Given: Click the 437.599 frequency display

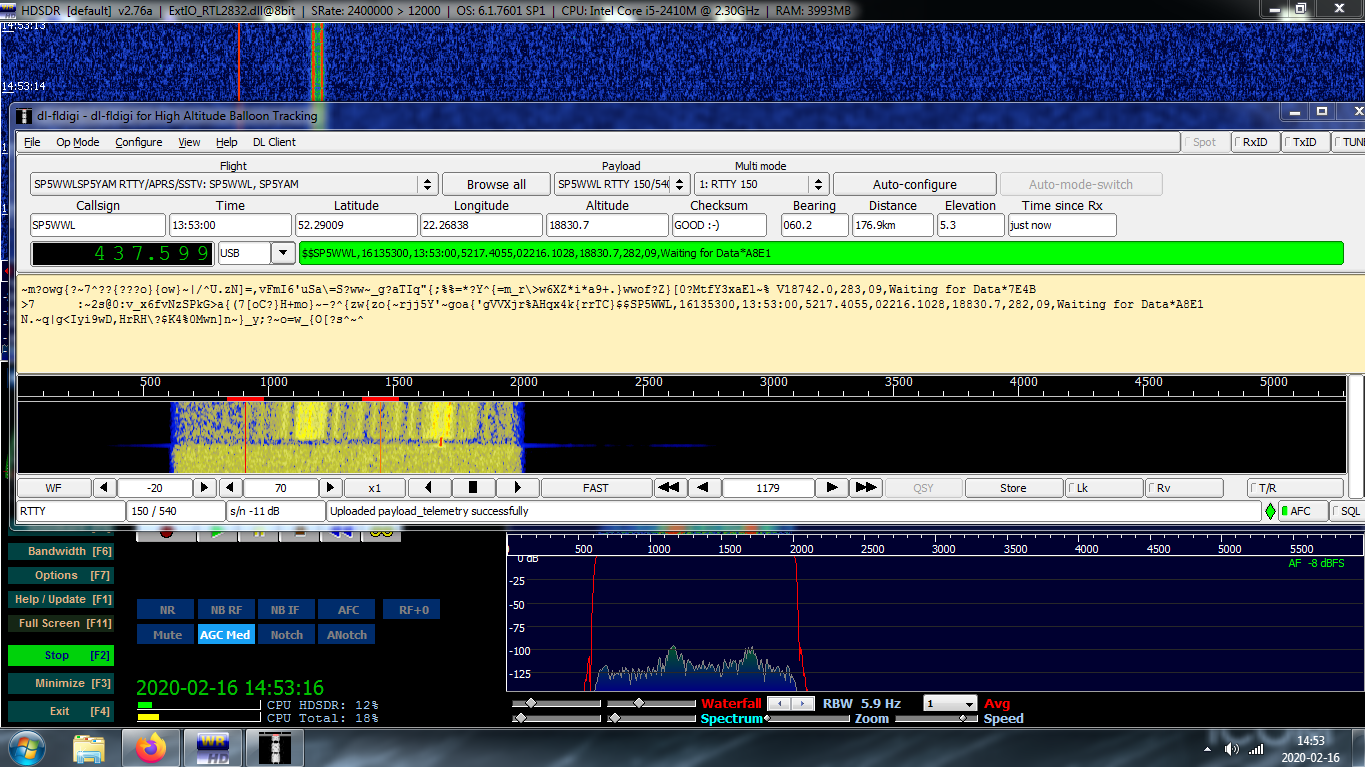Looking at the screenshot, I should (x=123, y=254).
